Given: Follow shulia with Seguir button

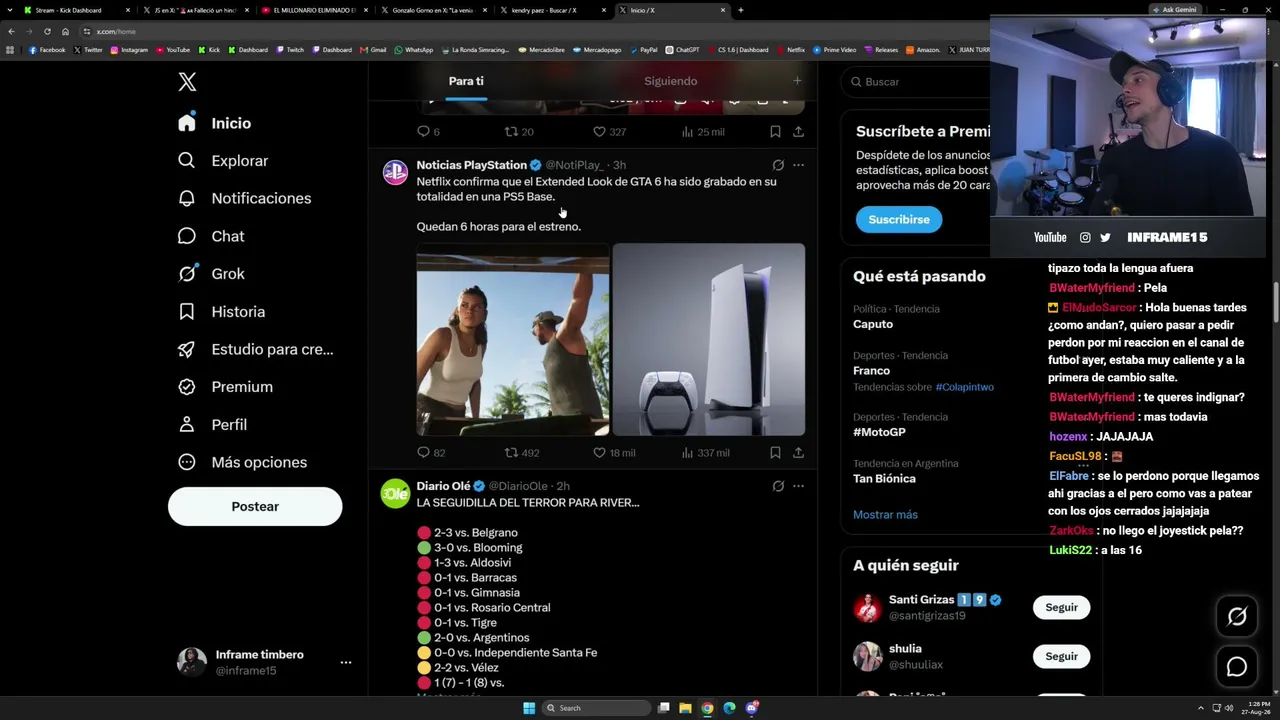Looking at the screenshot, I should [x=1061, y=656].
